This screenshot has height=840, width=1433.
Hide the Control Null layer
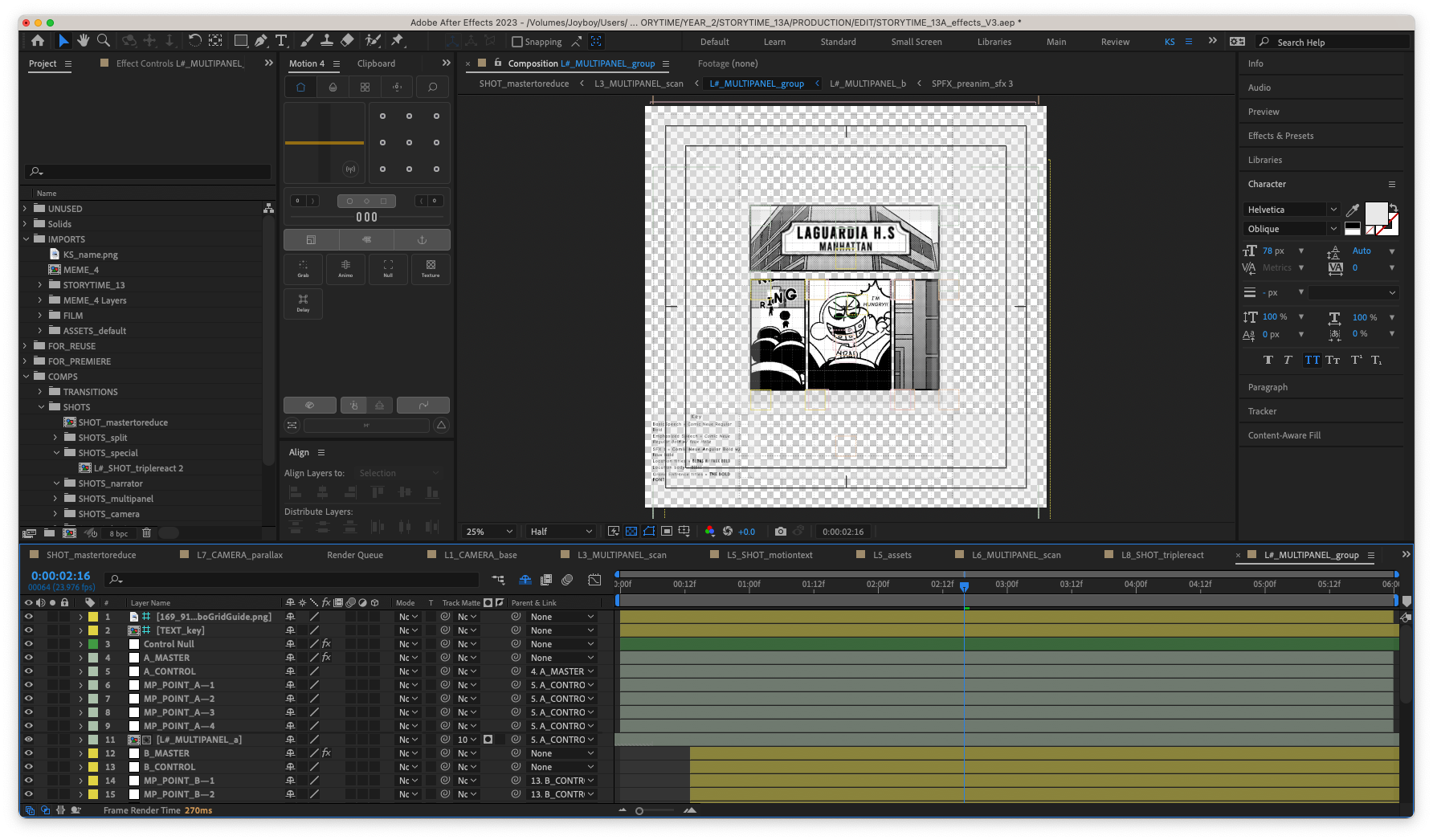pos(29,644)
